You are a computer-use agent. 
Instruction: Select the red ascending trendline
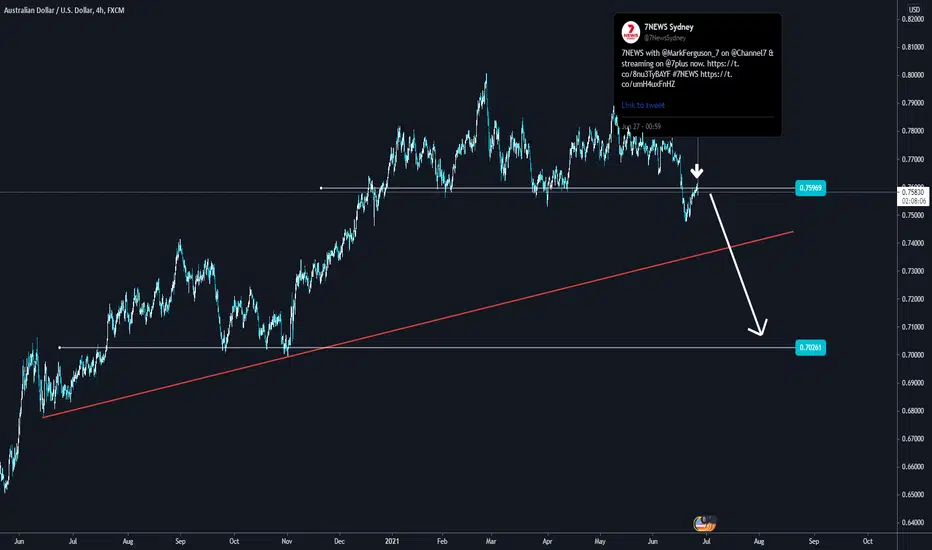pyautogui.click(x=418, y=325)
